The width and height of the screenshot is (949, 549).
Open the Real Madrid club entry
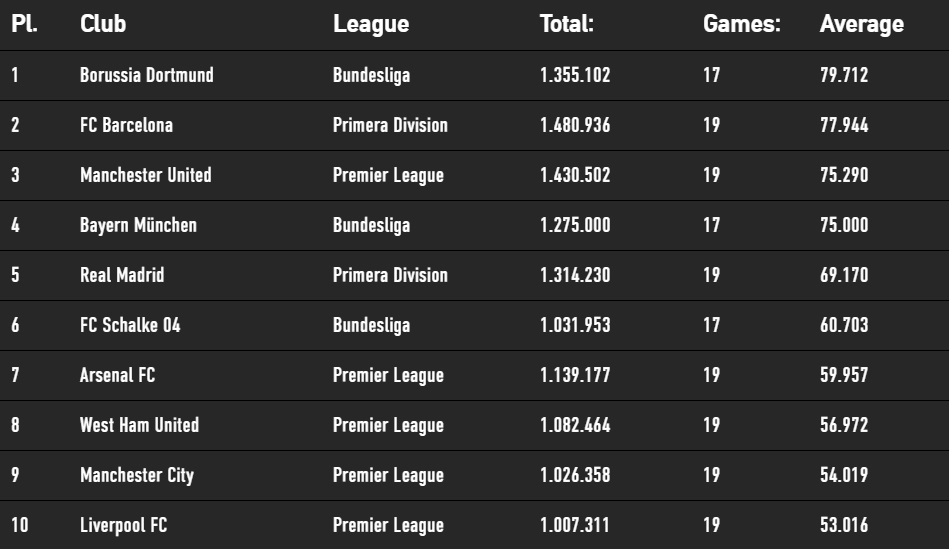pos(122,275)
